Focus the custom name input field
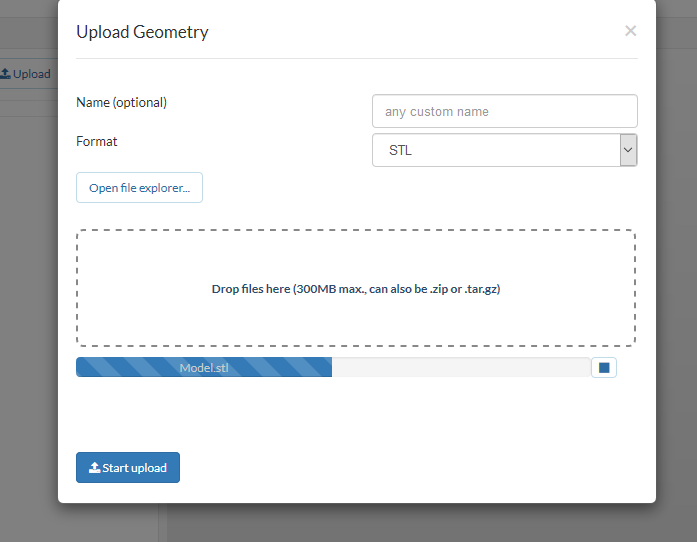 tap(504, 111)
